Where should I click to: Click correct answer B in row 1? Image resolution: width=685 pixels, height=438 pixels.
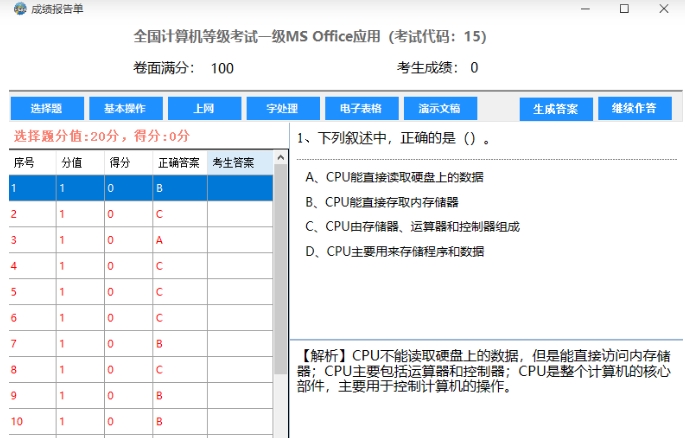159,188
